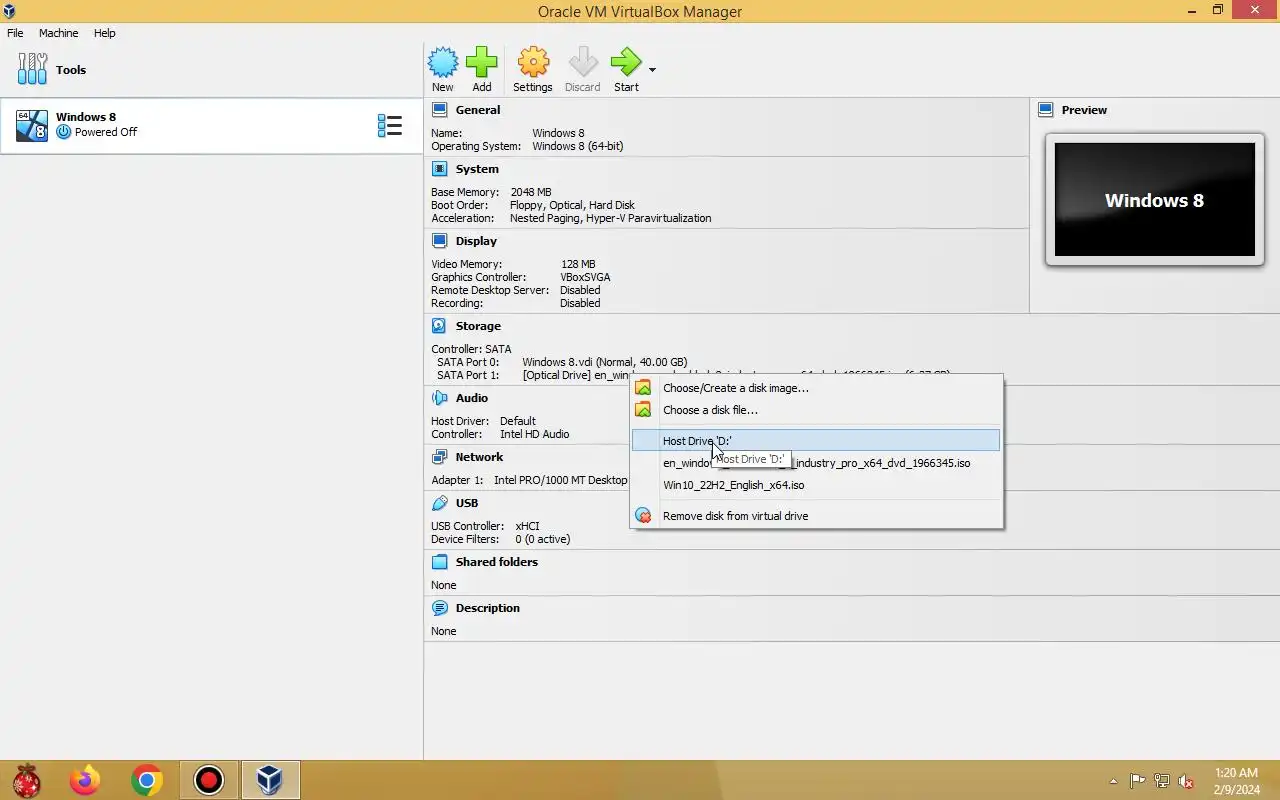The image size is (1280, 800).
Task: Click the VirtualBox taskbar icon
Action: pyautogui.click(x=270, y=780)
